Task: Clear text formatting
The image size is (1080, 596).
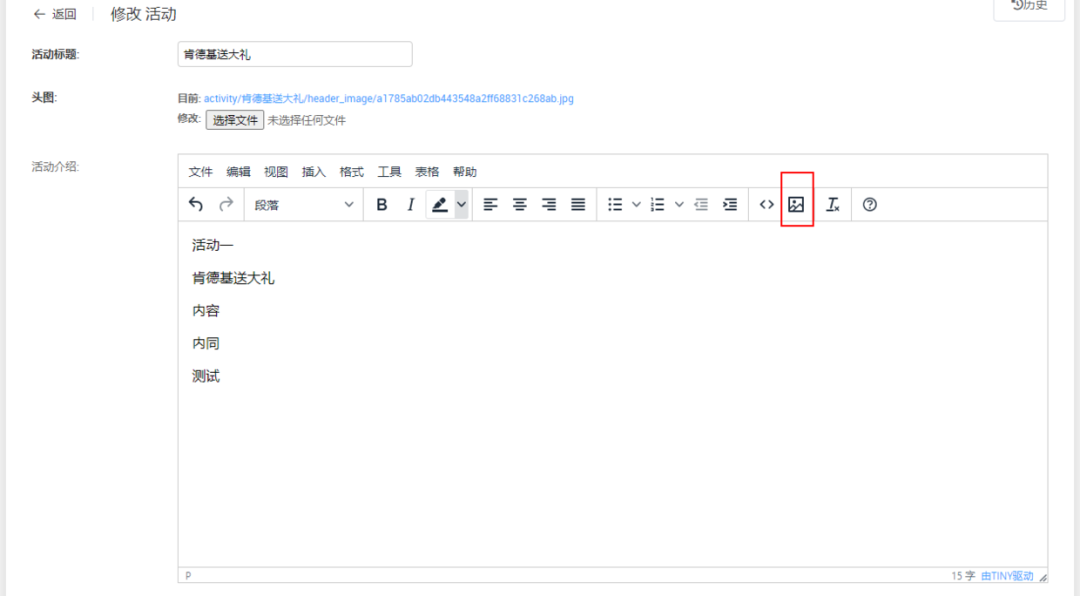Action: click(833, 205)
